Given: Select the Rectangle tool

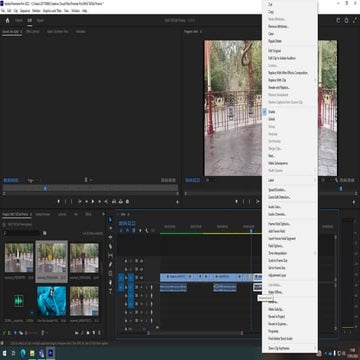Looking at the screenshot, I should pyautogui.click(x=110, y=273).
